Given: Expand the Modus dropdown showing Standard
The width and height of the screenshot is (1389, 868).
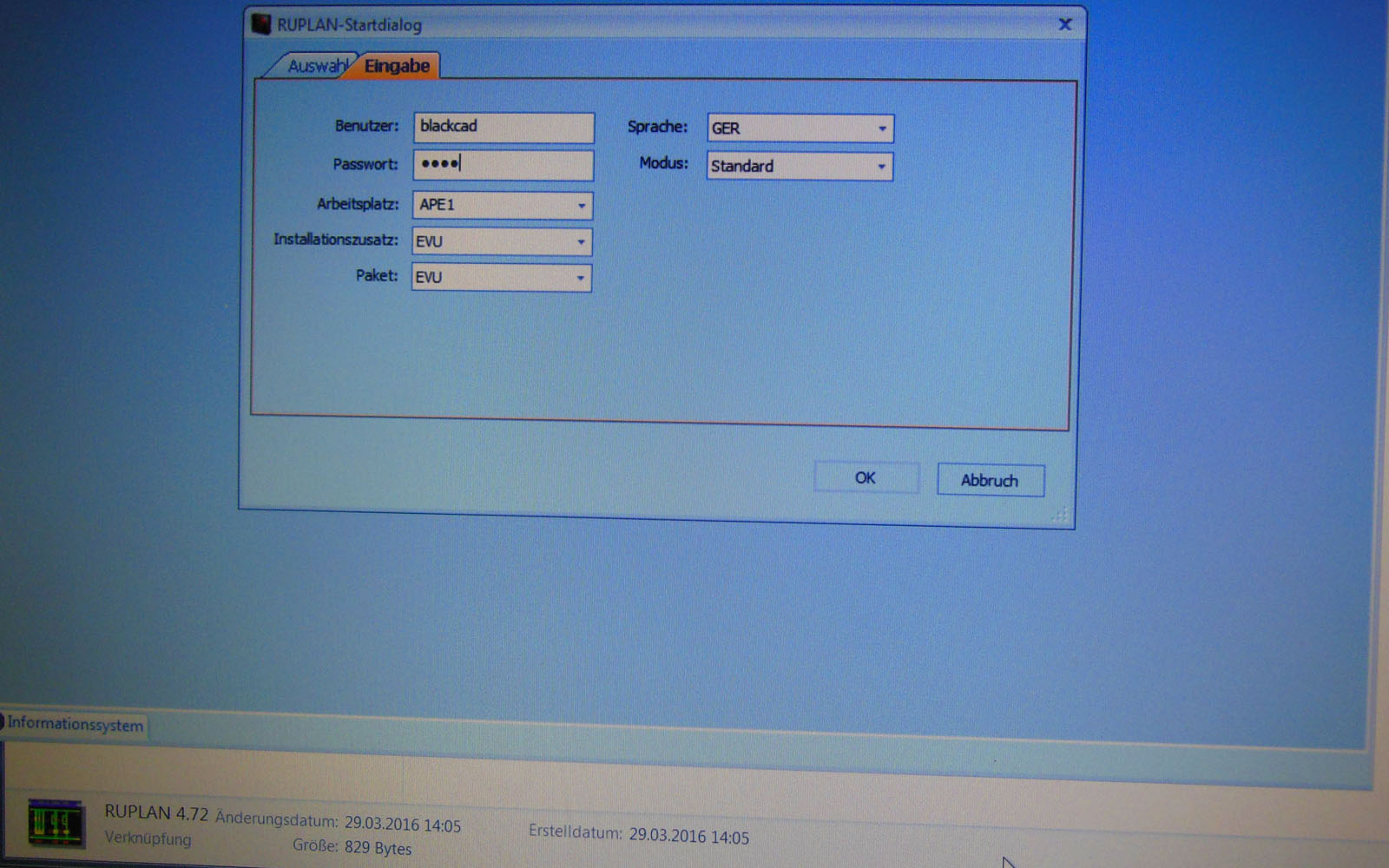Looking at the screenshot, I should coord(800,166).
